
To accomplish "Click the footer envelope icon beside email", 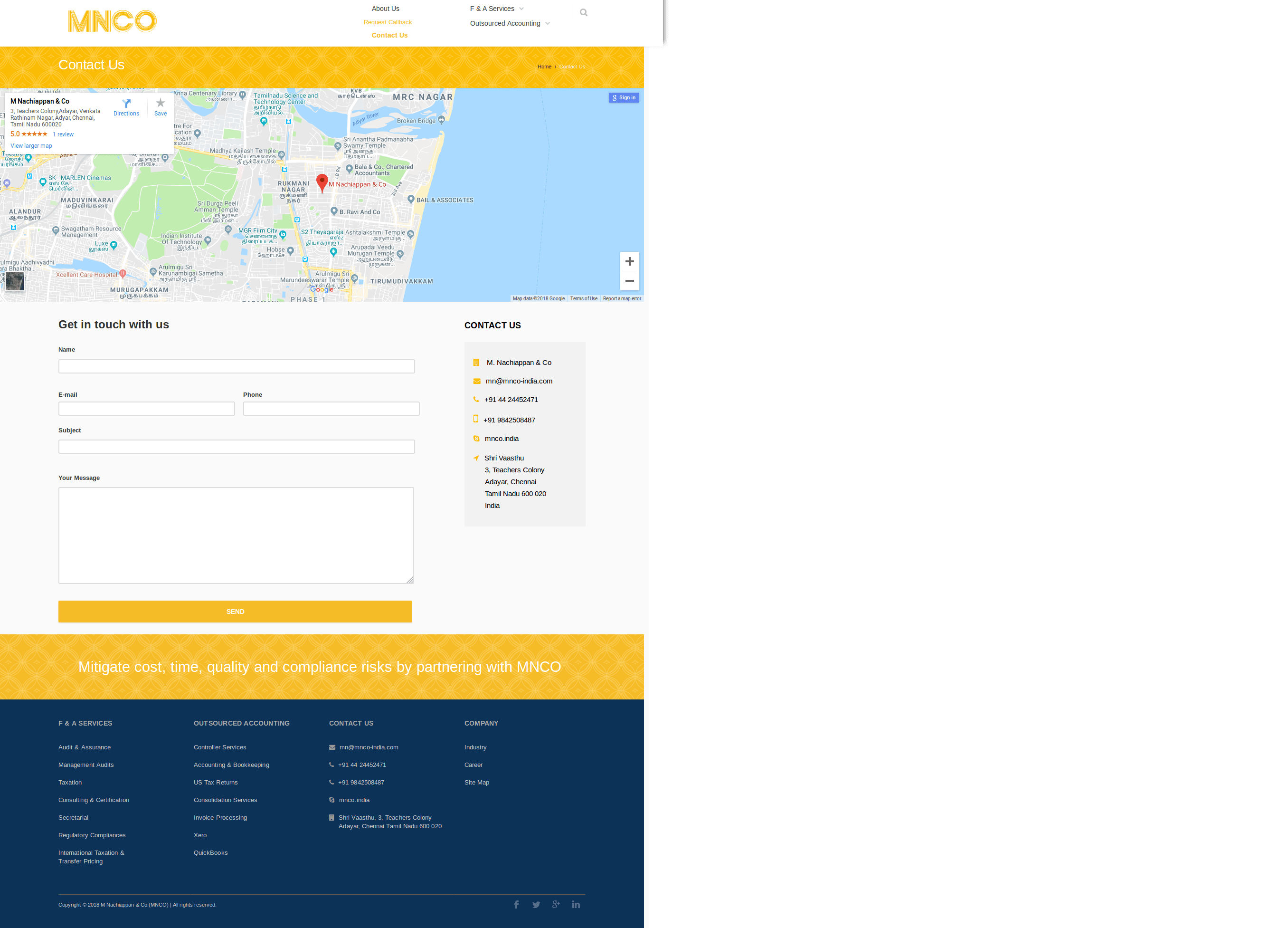I will point(332,747).
